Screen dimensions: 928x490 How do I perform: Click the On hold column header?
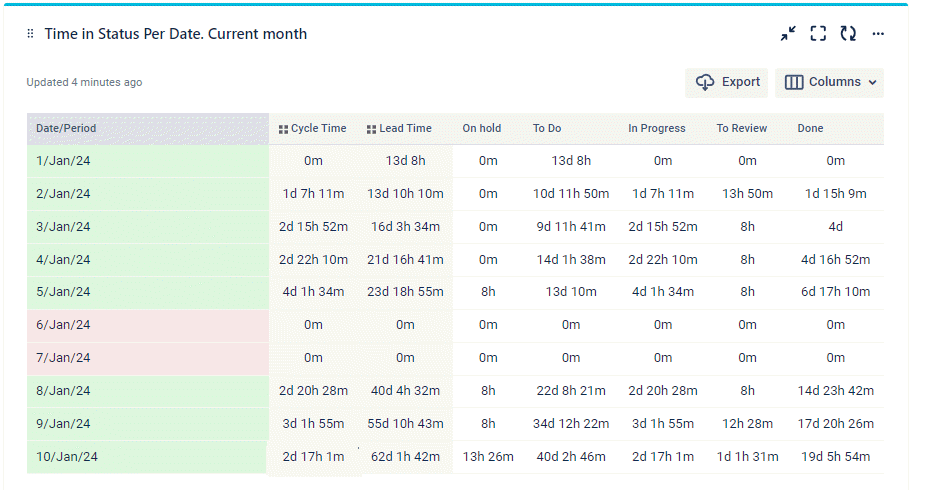(x=481, y=128)
